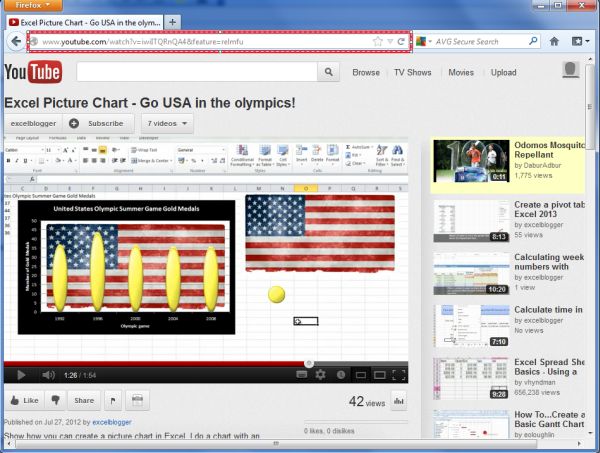This screenshot has height=453, width=600.
Task: Open Create a pivot table video thumbnail
Action: pyautogui.click(x=471, y=221)
